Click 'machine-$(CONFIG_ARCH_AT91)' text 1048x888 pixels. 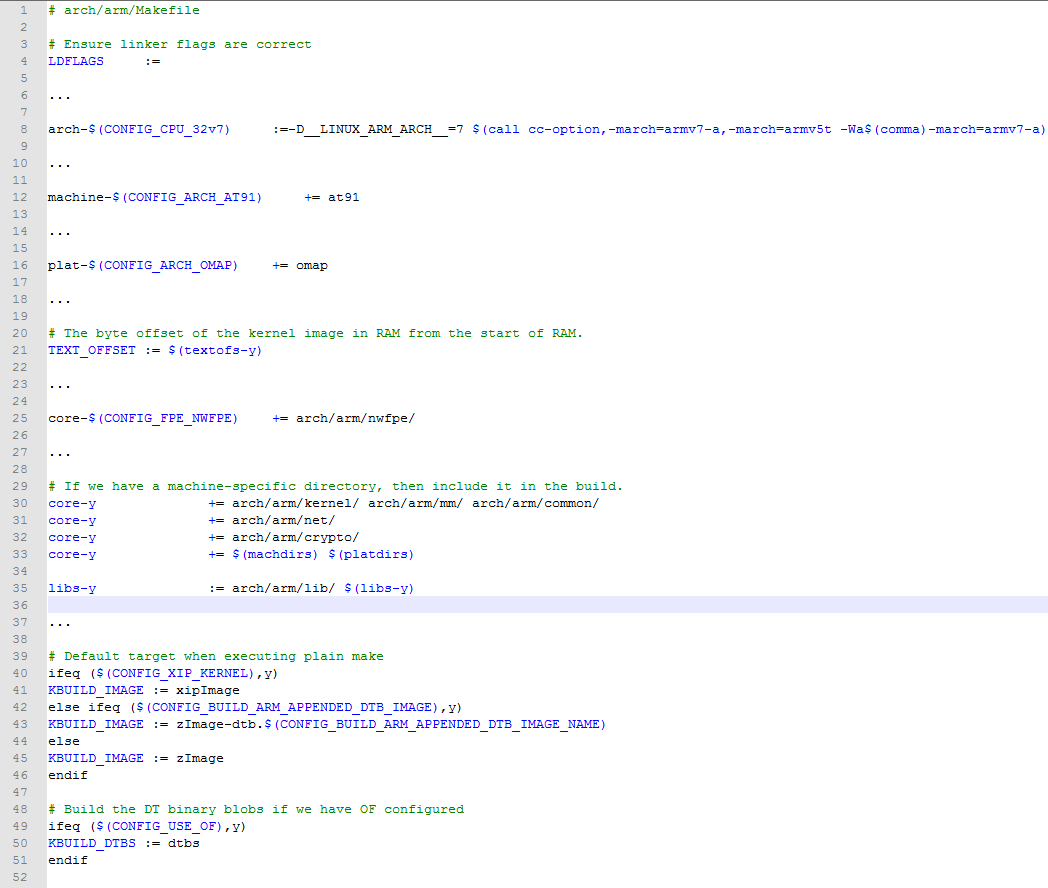coord(155,197)
